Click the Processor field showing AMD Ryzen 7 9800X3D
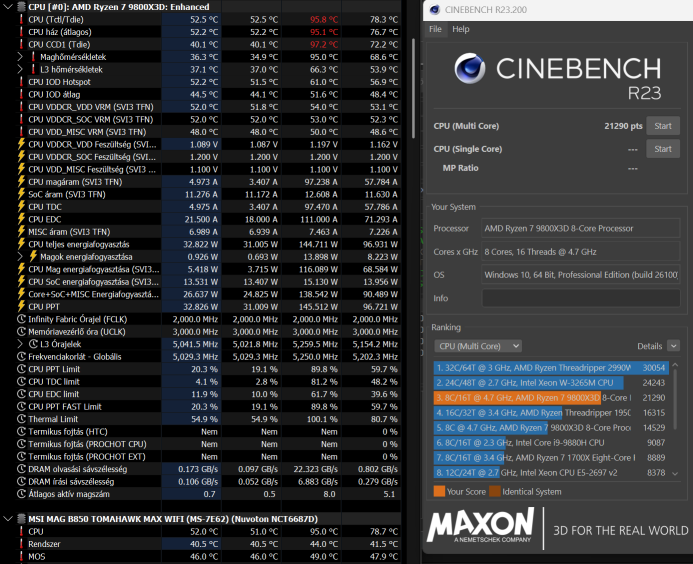The height and width of the screenshot is (564, 693). [x=580, y=229]
